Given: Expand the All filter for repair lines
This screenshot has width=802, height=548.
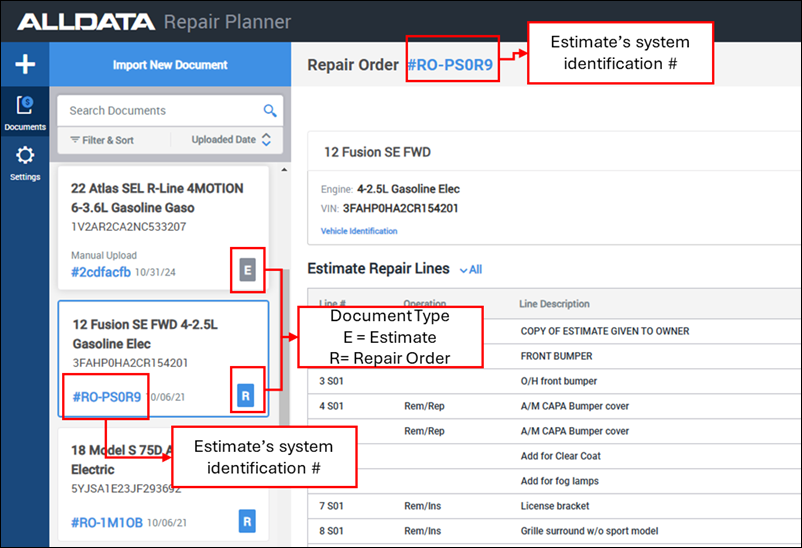Looking at the screenshot, I should pyautogui.click(x=471, y=270).
